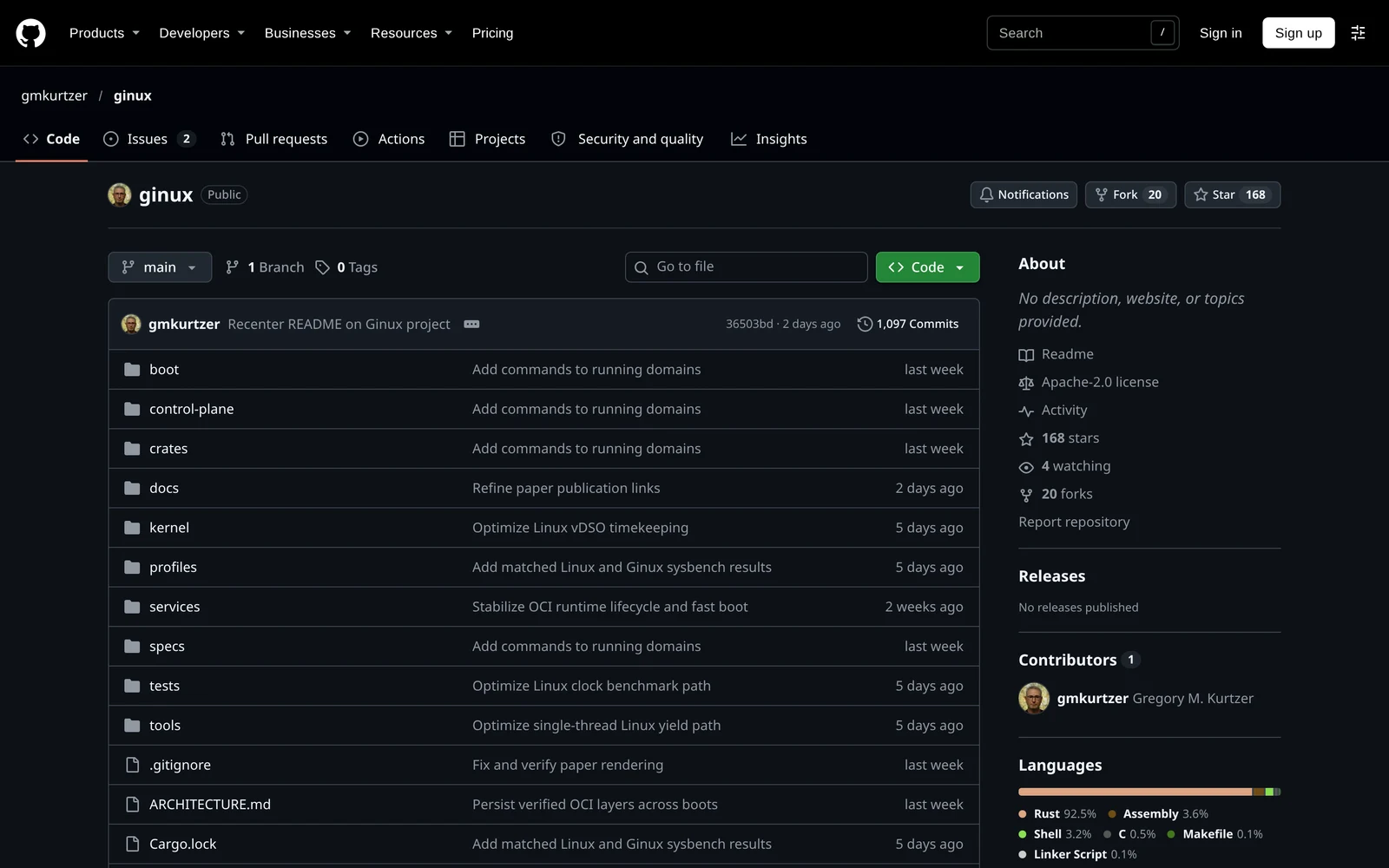The height and width of the screenshot is (868, 1389).
Task: Click the avatar of latest commit author gmkurtzer
Action: pos(131,324)
